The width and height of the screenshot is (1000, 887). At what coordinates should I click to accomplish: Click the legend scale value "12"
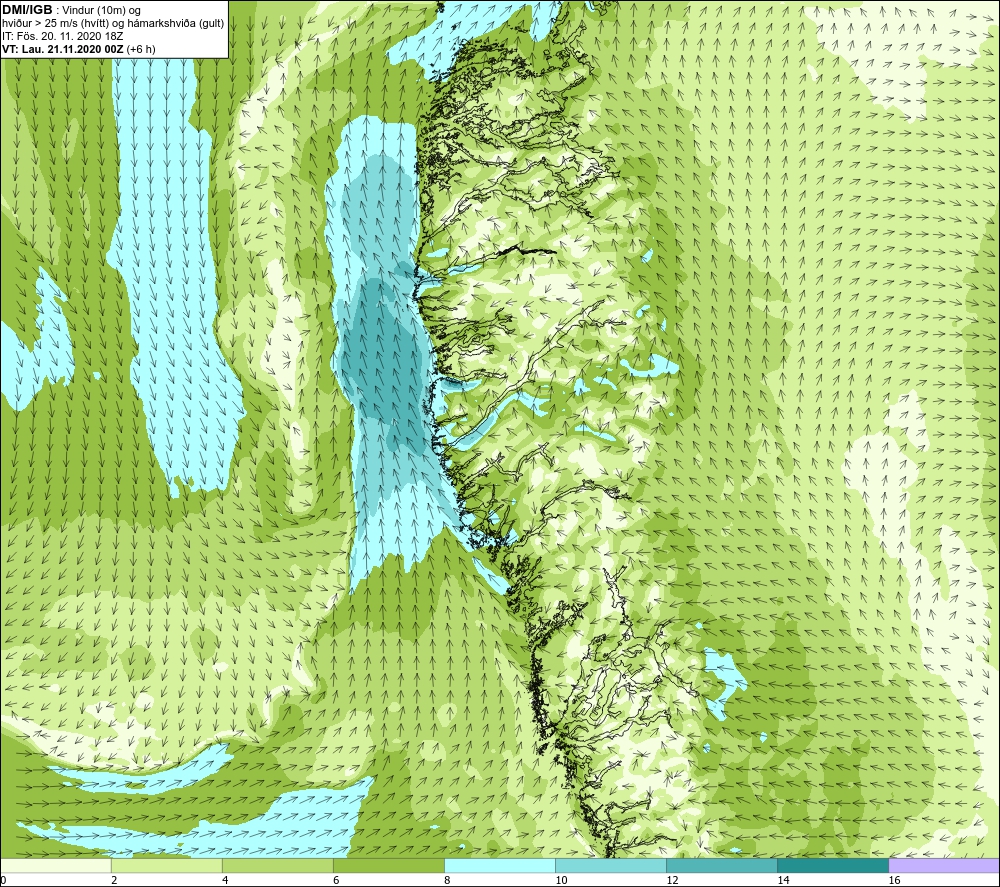point(672,881)
